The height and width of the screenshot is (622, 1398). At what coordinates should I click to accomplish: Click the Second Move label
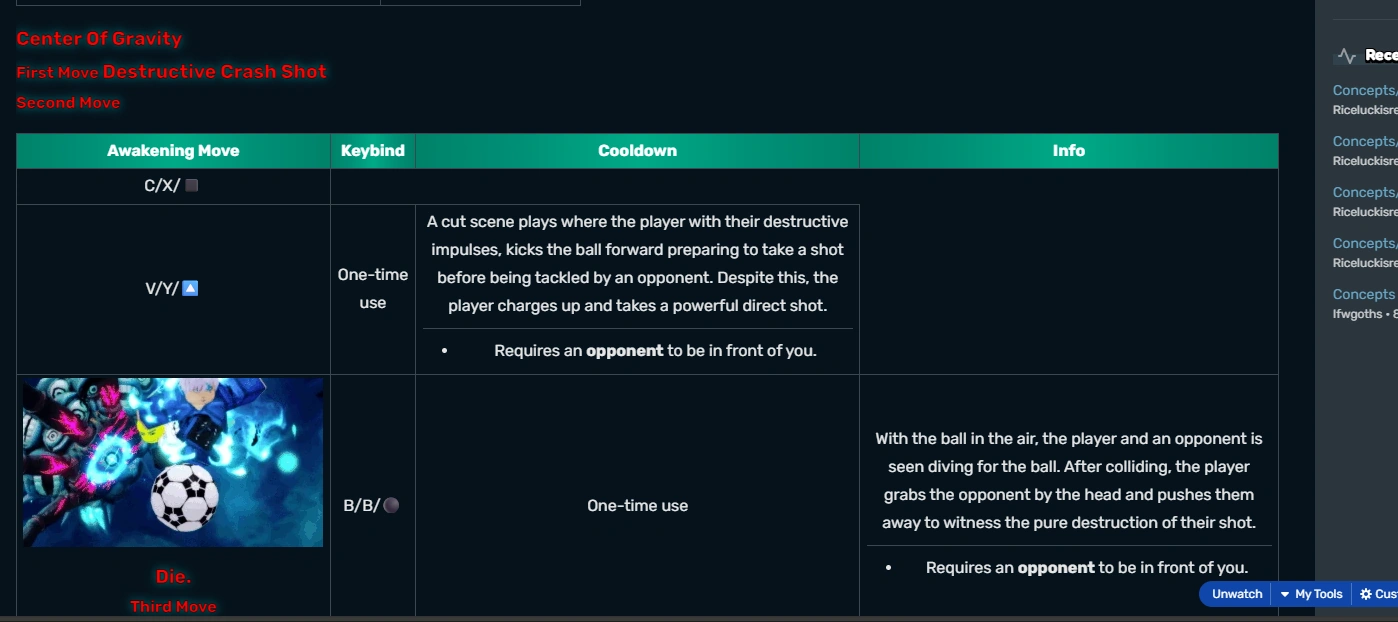coord(68,103)
